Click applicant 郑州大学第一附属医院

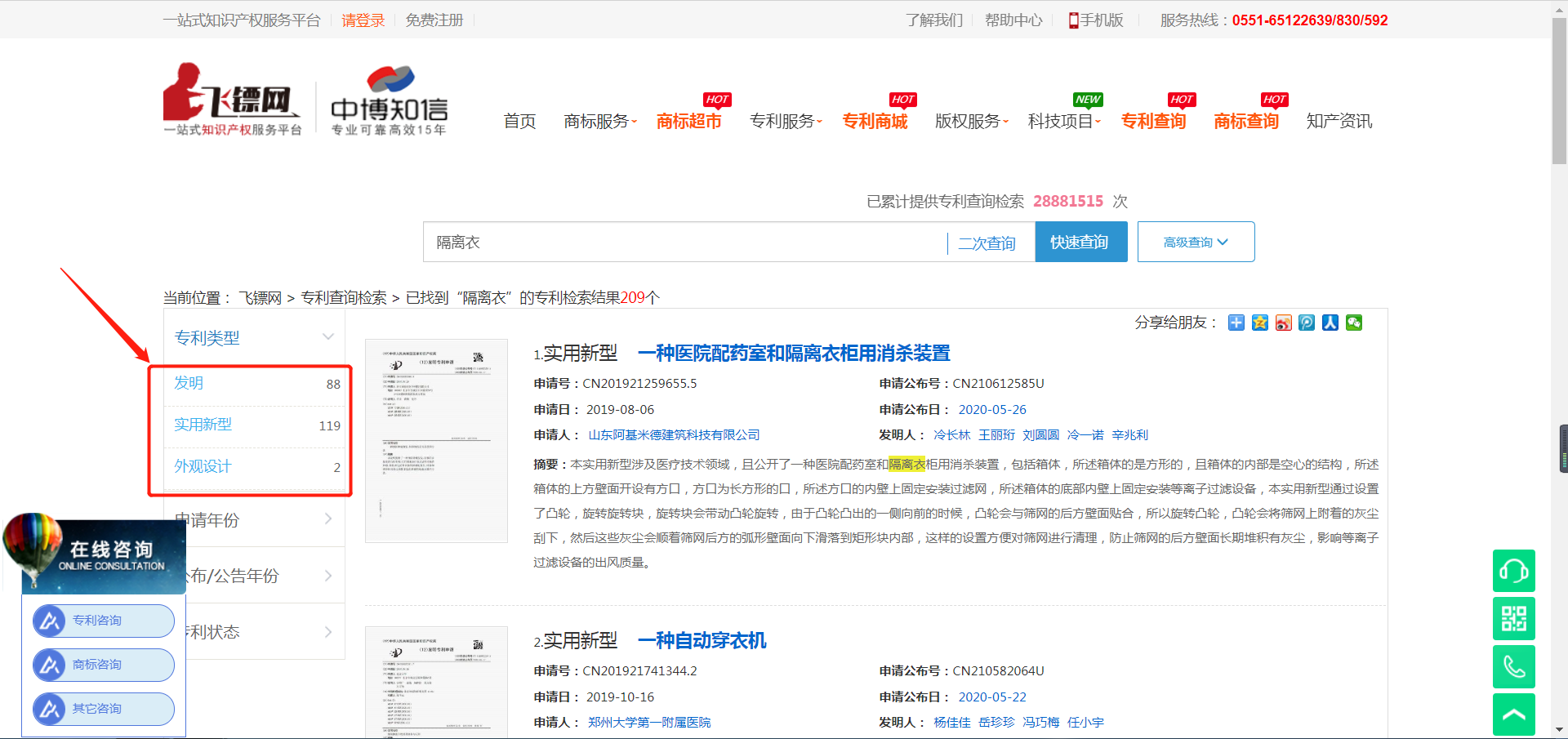pos(649,723)
